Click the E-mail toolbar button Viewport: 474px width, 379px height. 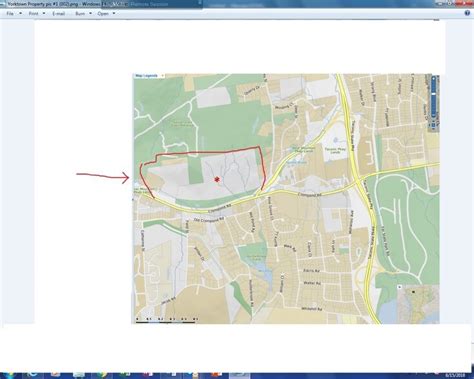click(58, 14)
